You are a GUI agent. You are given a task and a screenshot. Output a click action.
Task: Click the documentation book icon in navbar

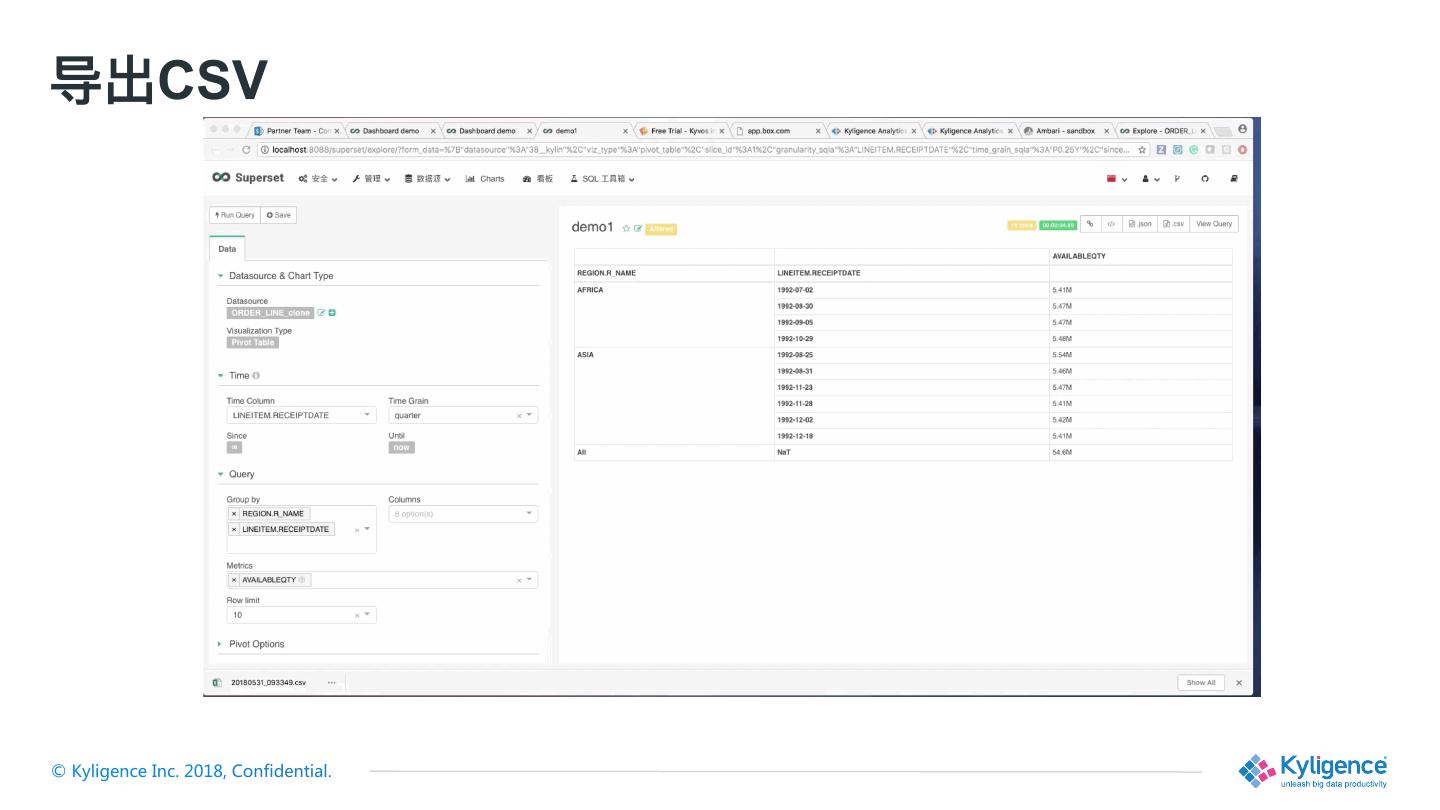point(1233,179)
